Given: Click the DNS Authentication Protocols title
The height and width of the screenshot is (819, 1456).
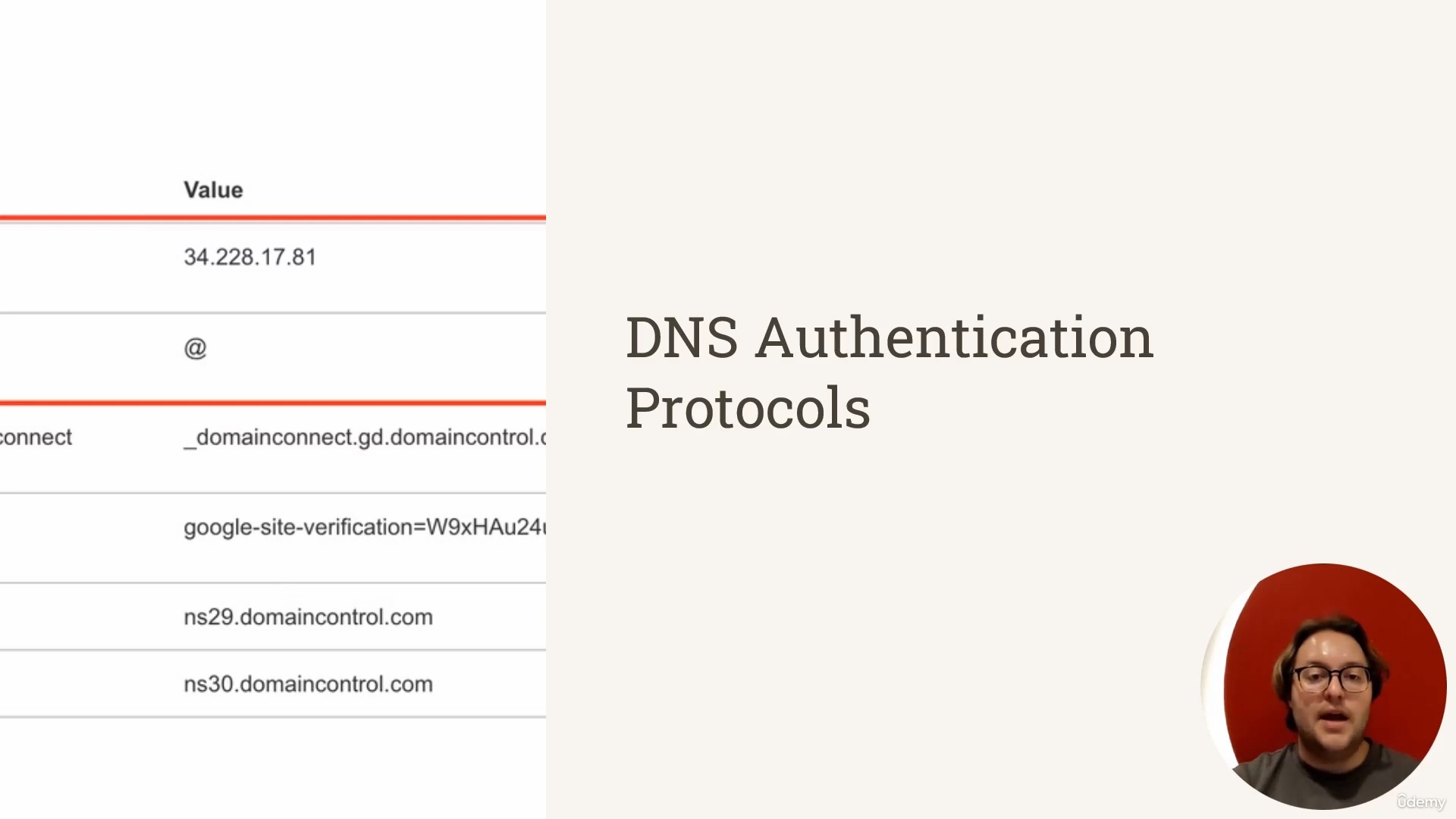Looking at the screenshot, I should coord(890,372).
